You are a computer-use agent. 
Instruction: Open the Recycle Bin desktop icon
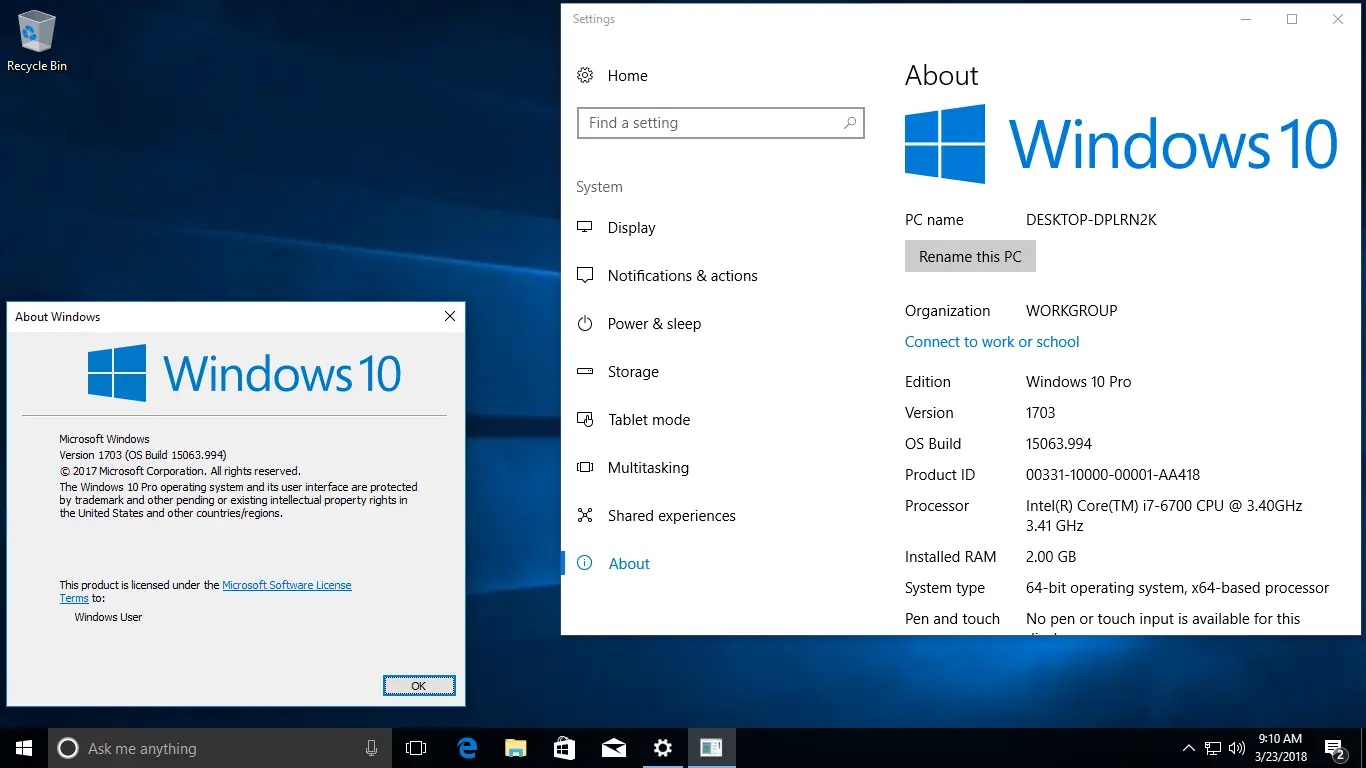coord(37,41)
